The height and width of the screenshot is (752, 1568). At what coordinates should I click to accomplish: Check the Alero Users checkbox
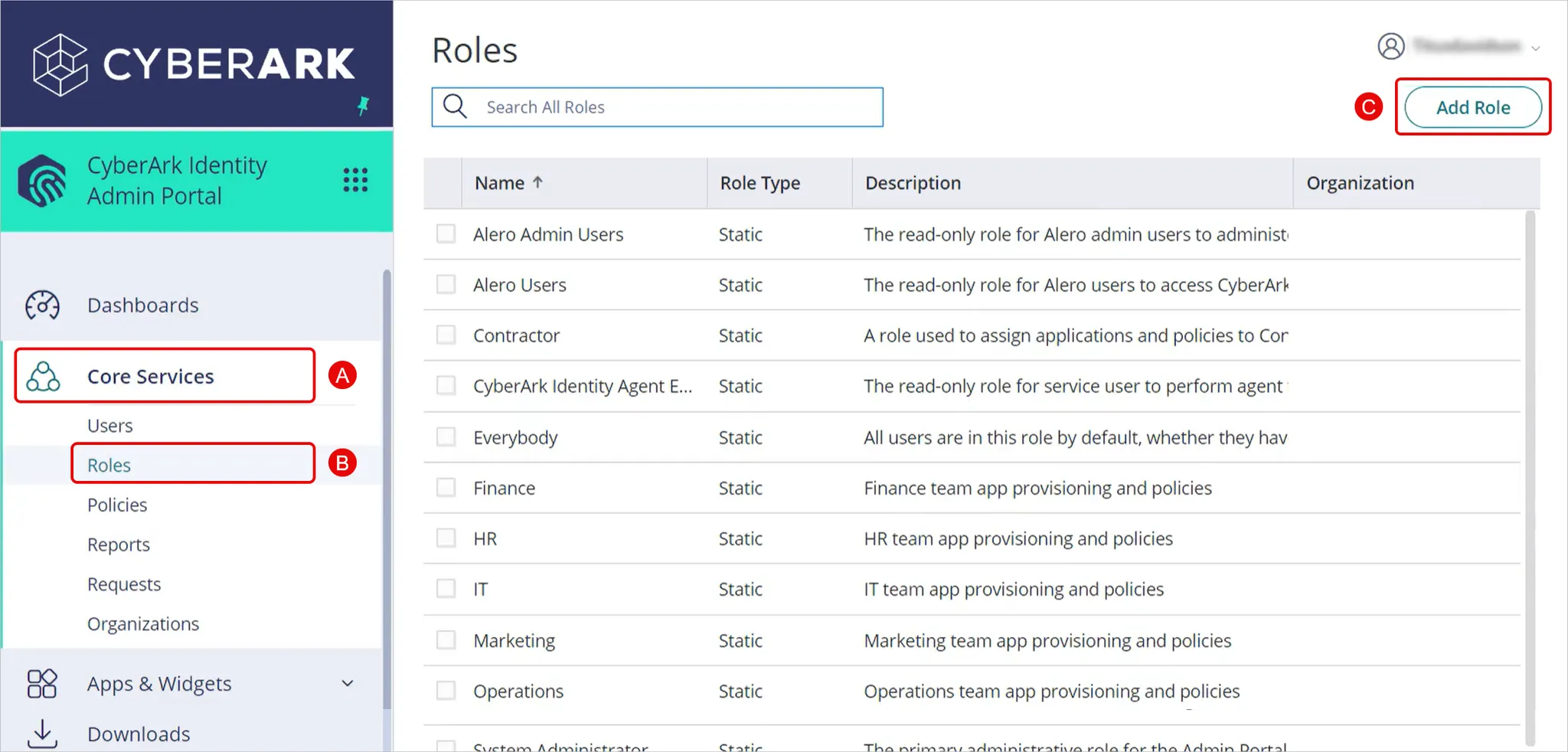[x=446, y=284]
